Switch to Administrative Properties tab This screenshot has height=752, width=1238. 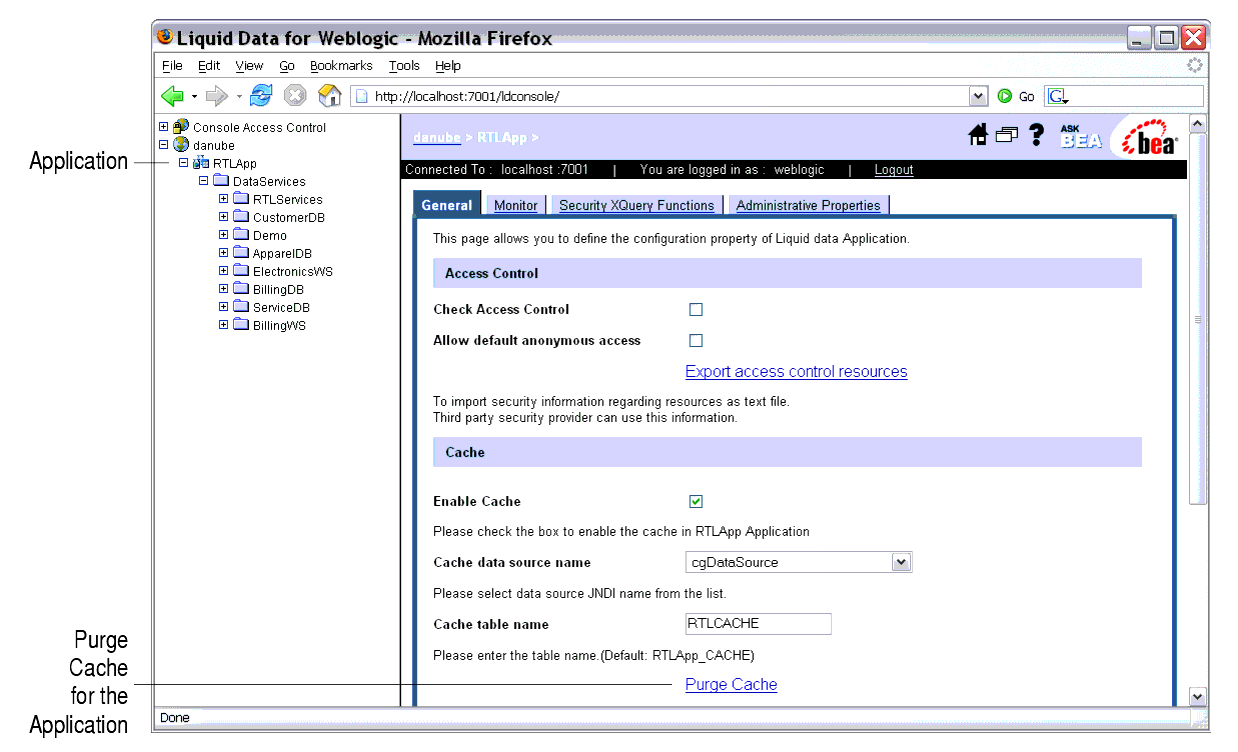pos(808,205)
